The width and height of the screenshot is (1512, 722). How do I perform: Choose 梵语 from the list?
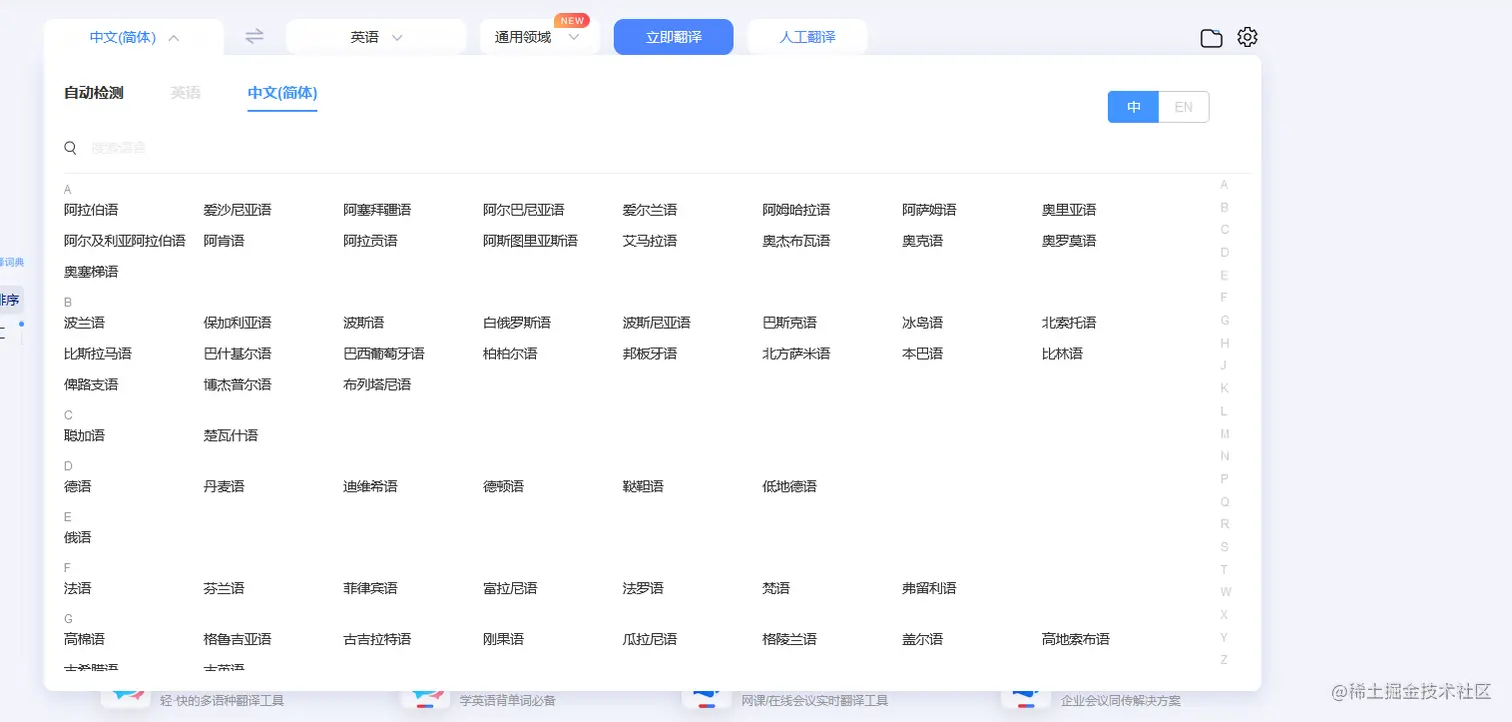(x=777, y=589)
